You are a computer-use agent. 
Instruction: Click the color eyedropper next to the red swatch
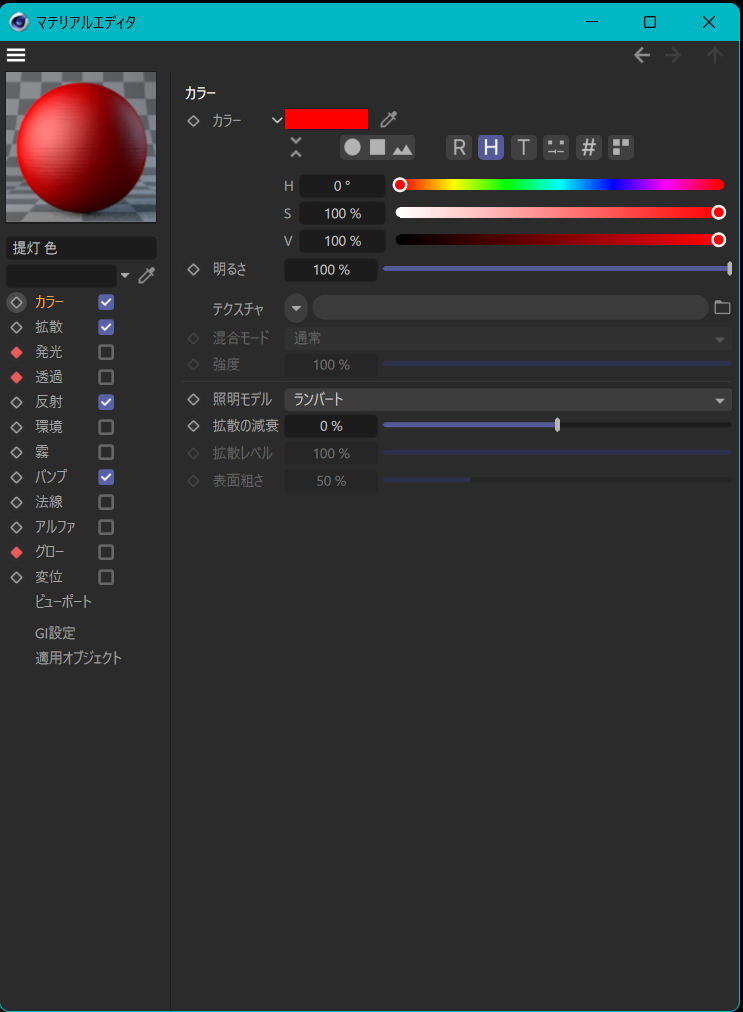(389, 120)
